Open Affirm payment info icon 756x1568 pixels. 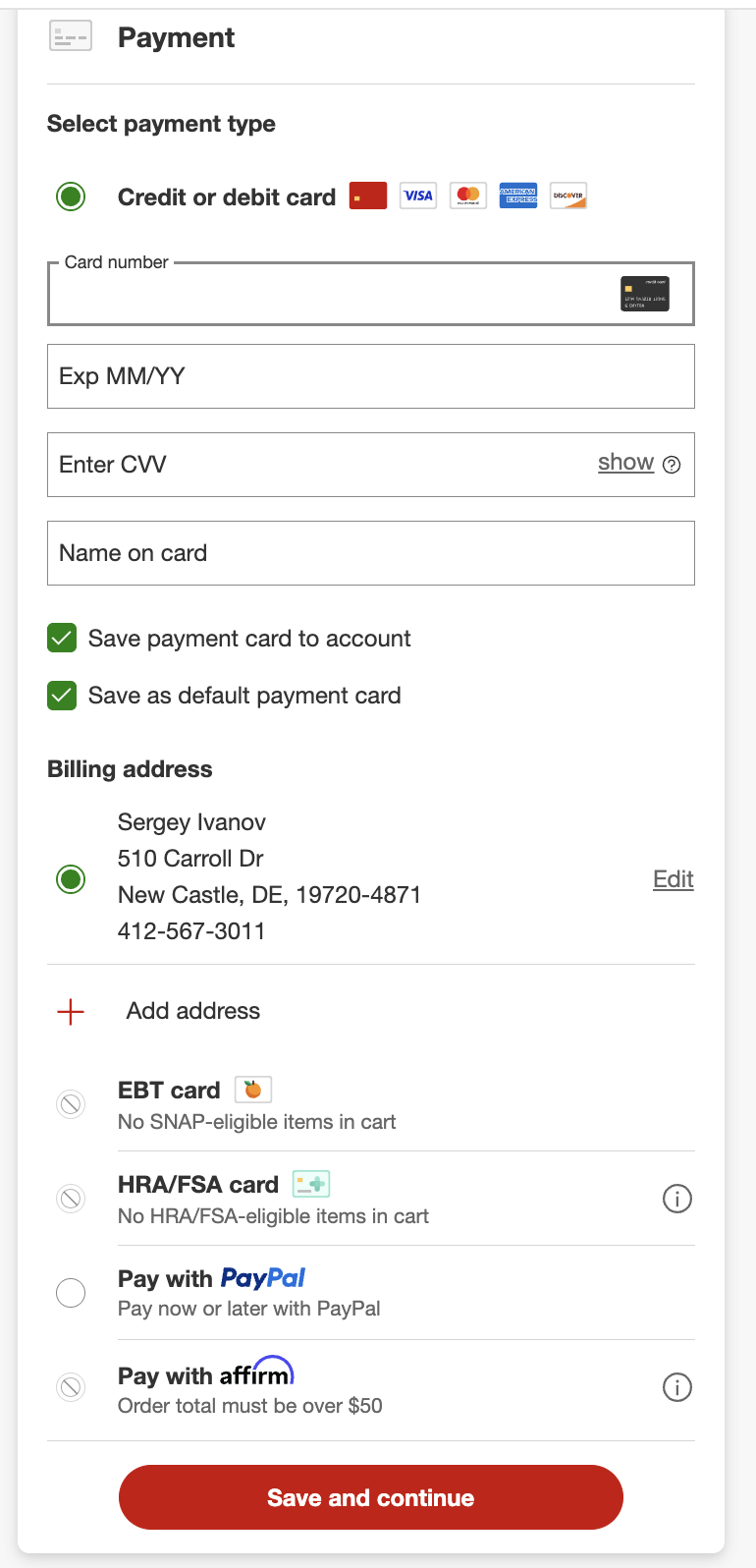[x=677, y=1387]
